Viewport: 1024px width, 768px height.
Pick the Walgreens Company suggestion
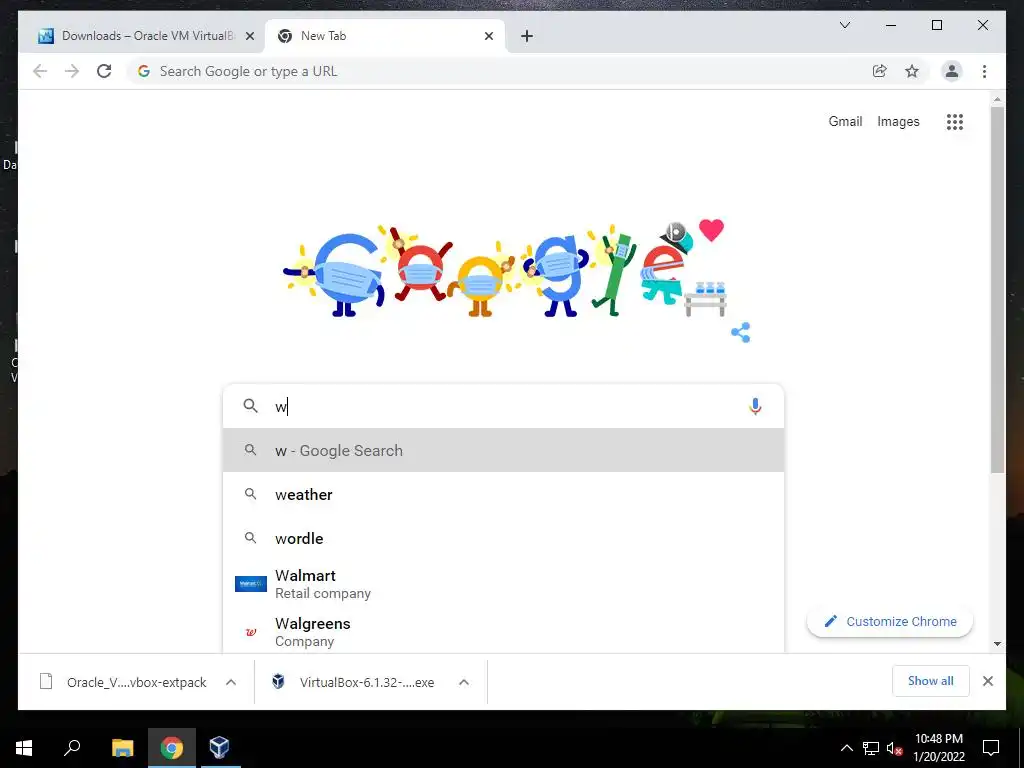(x=504, y=632)
